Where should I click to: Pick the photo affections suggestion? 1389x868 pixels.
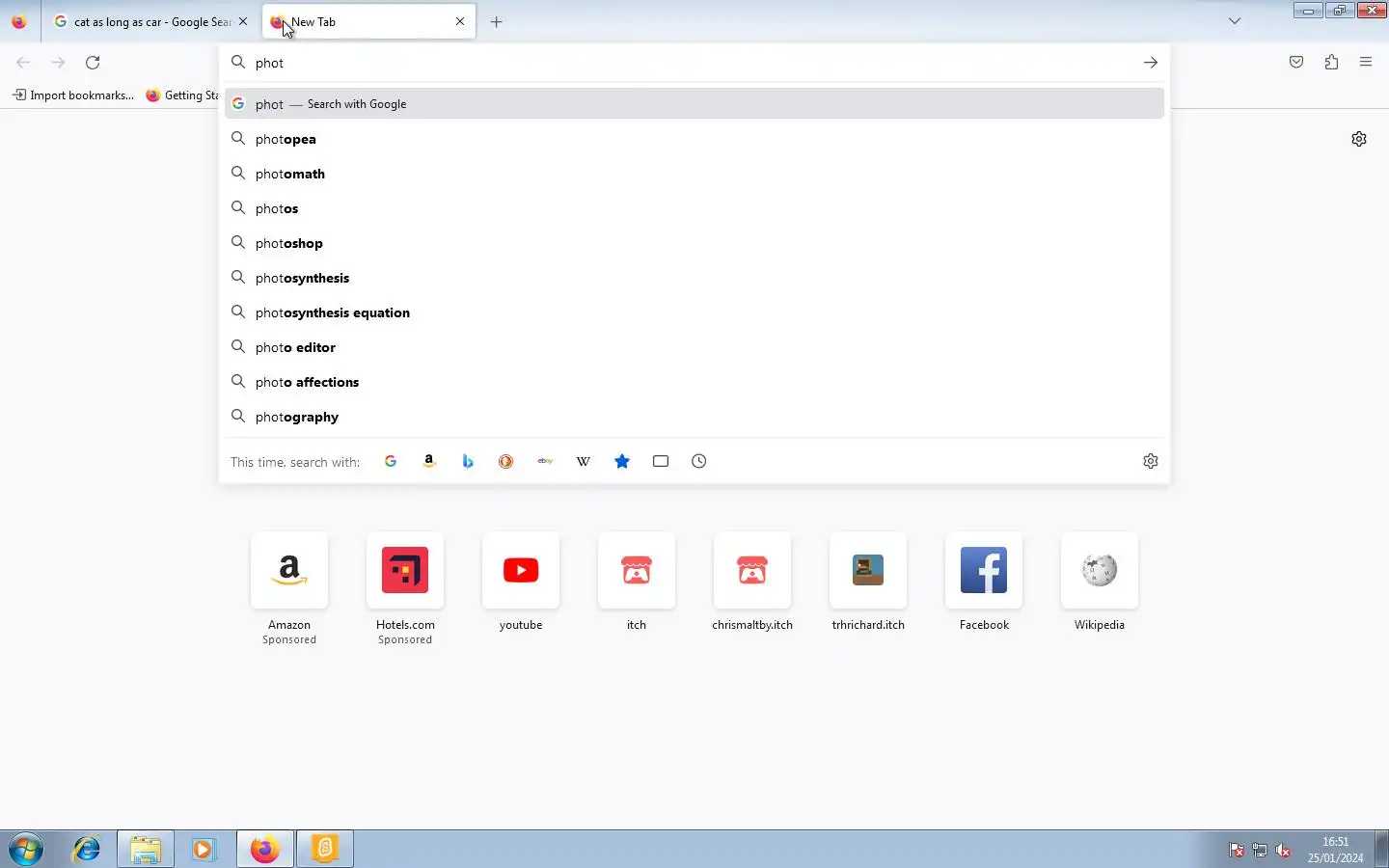694,382
